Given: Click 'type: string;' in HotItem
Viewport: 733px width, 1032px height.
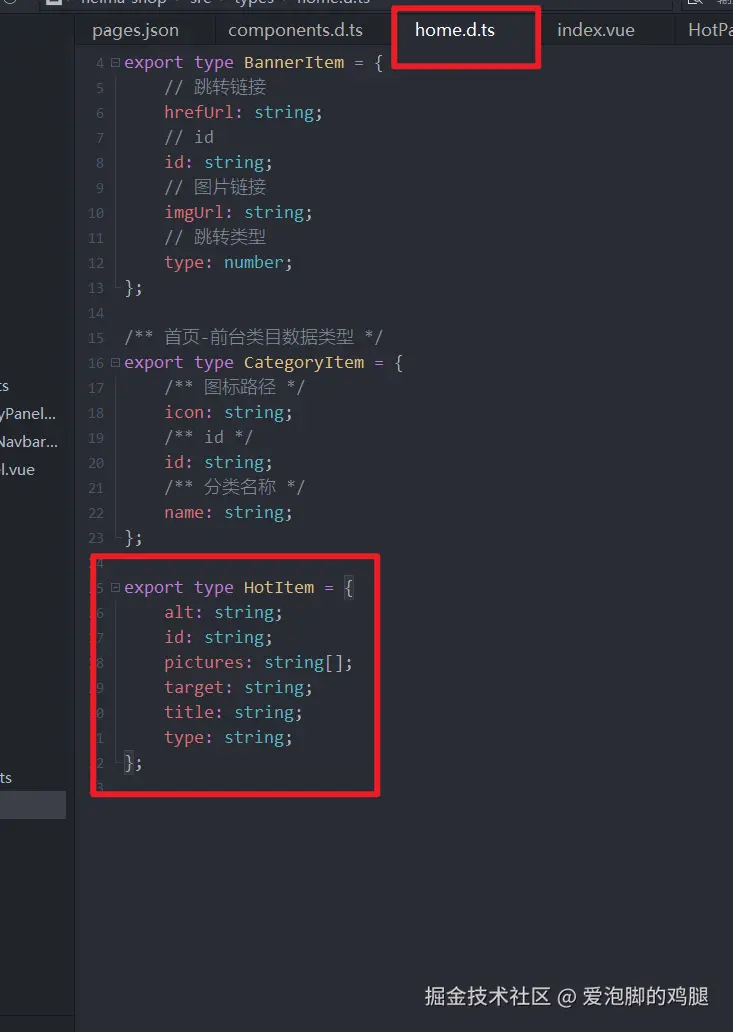Looking at the screenshot, I should coord(228,738).
